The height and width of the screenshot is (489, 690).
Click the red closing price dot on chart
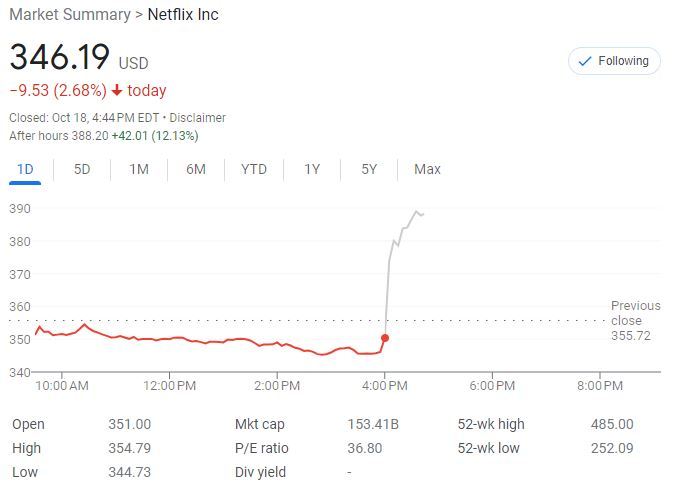pos(385,338)
